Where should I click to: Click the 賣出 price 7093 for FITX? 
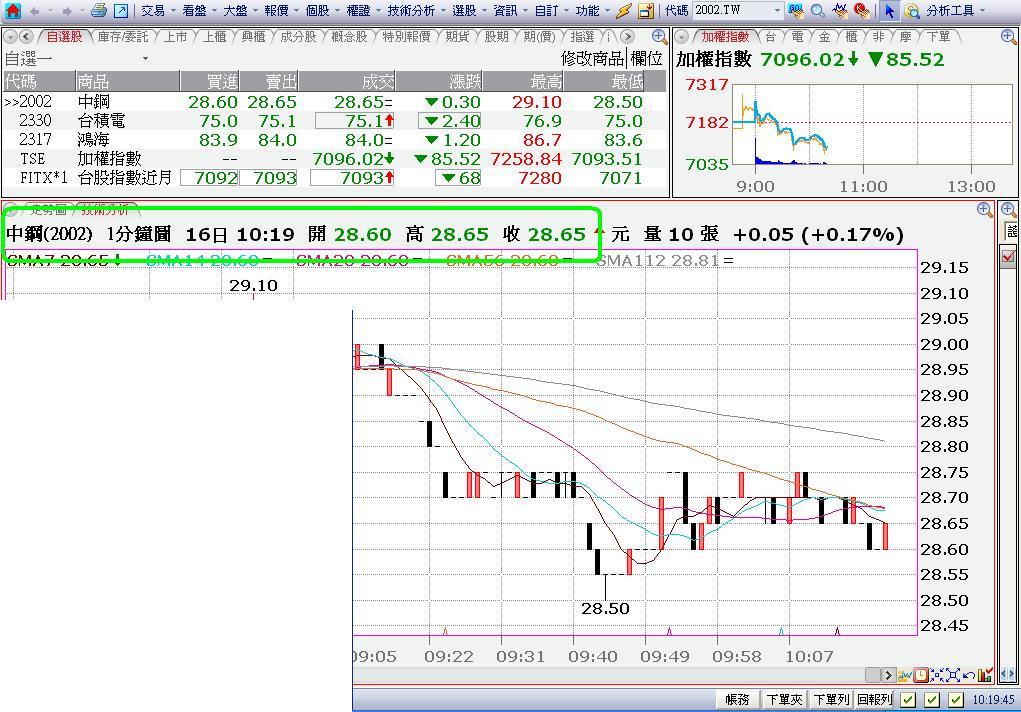click(268, 178)
